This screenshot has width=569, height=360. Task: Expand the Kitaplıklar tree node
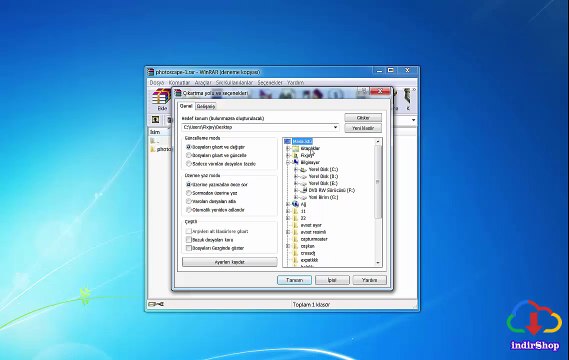click(x=288, y=148)
